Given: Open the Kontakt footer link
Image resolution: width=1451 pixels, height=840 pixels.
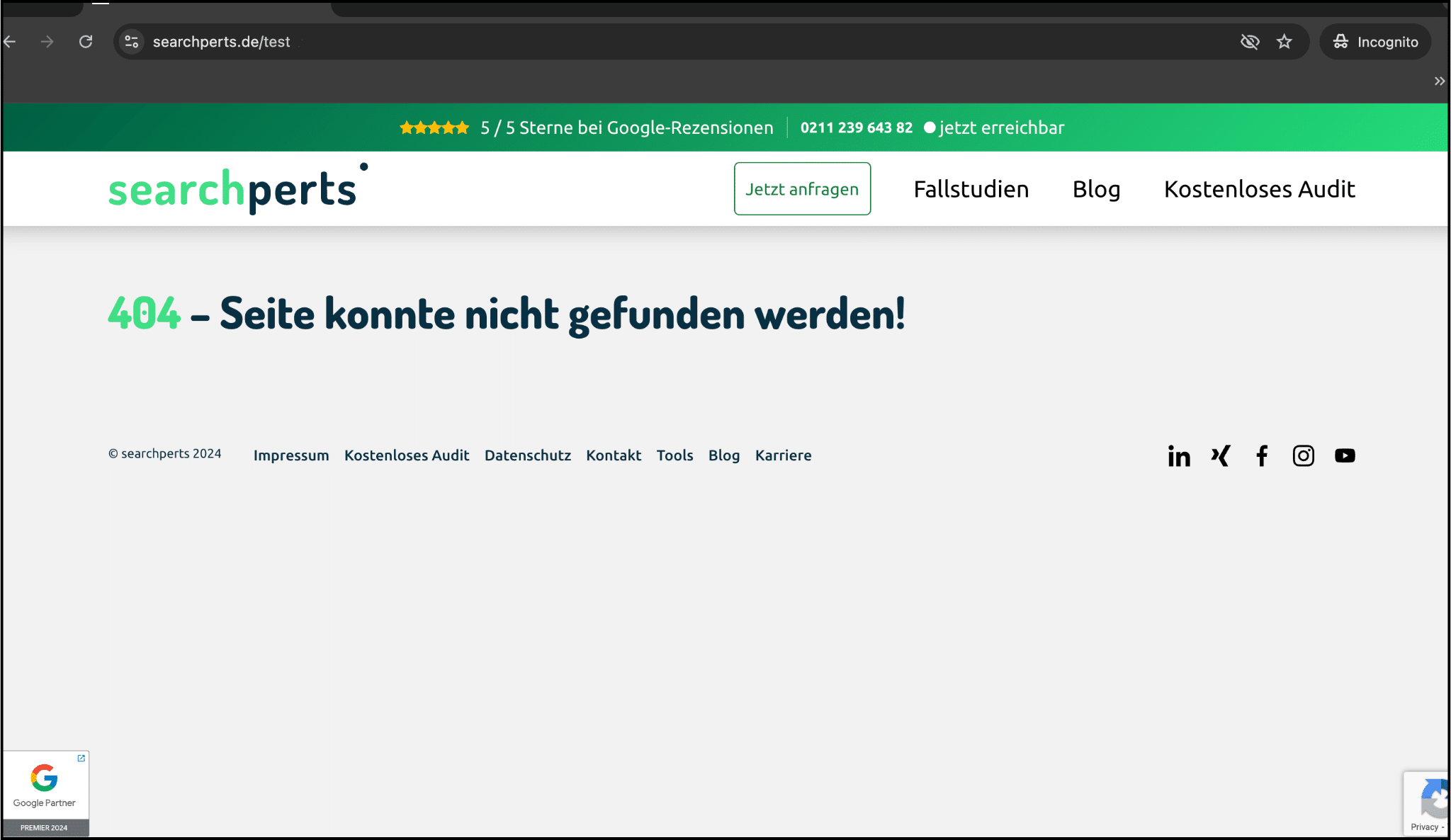Looking at the screenshot, I should tap(614, 455).
